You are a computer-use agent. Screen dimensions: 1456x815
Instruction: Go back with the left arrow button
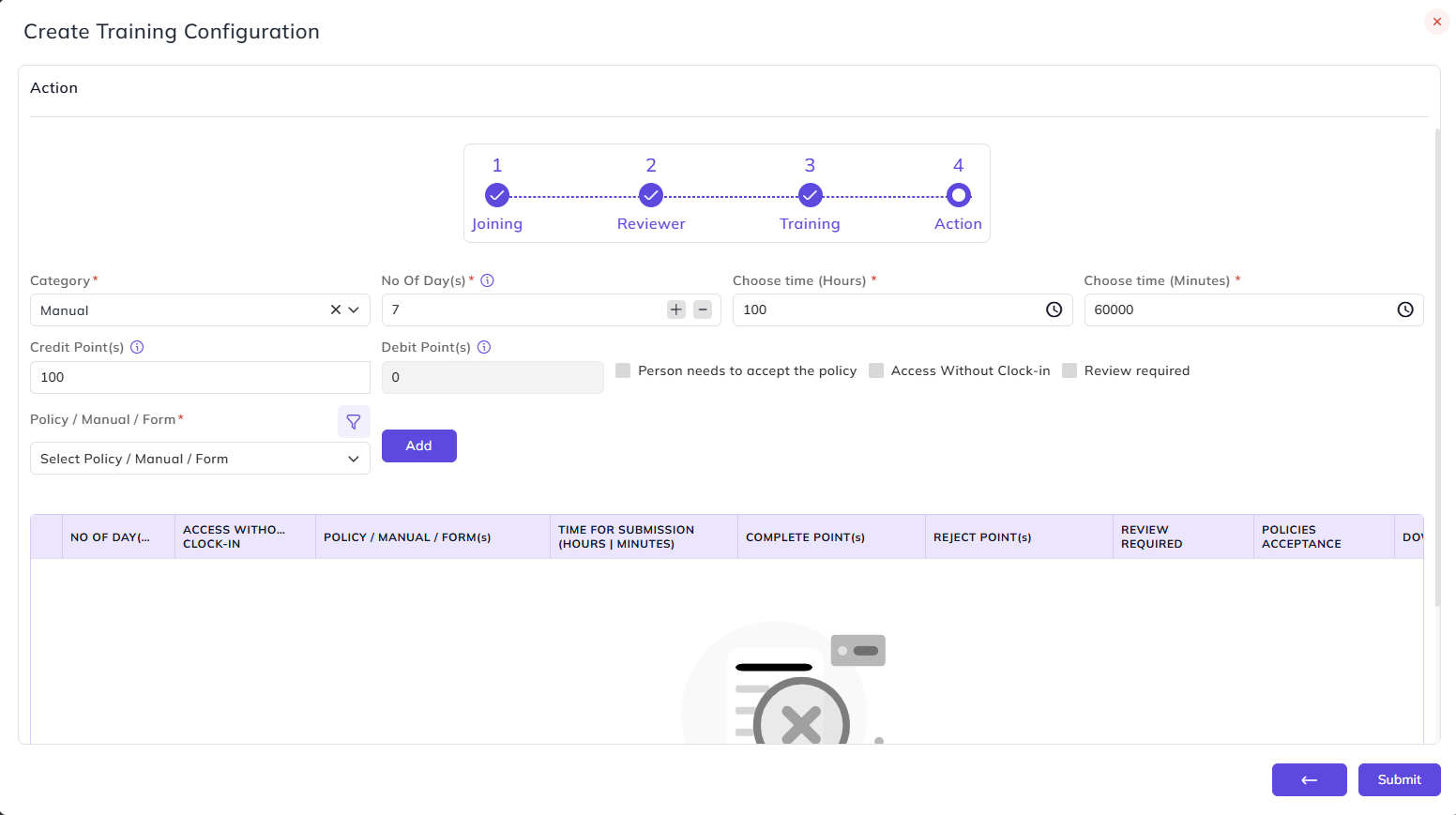tap(1310, 779)
